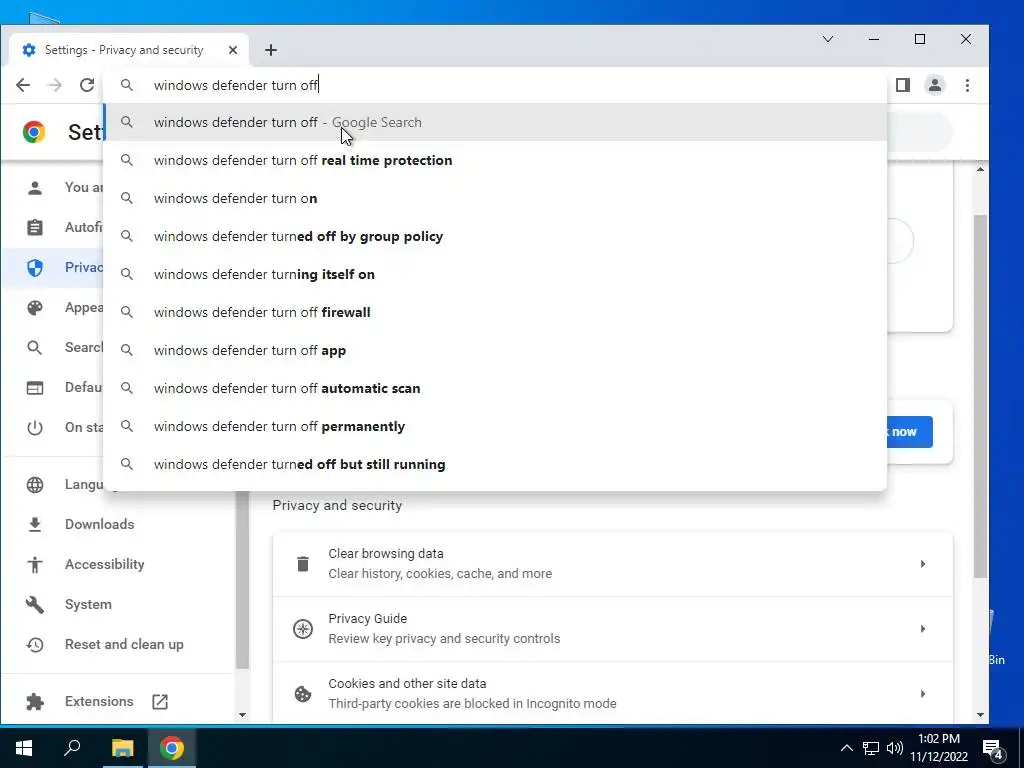Open the notification center with 4 alerts
Viewport: 1024px width, 768px height.
993,749
